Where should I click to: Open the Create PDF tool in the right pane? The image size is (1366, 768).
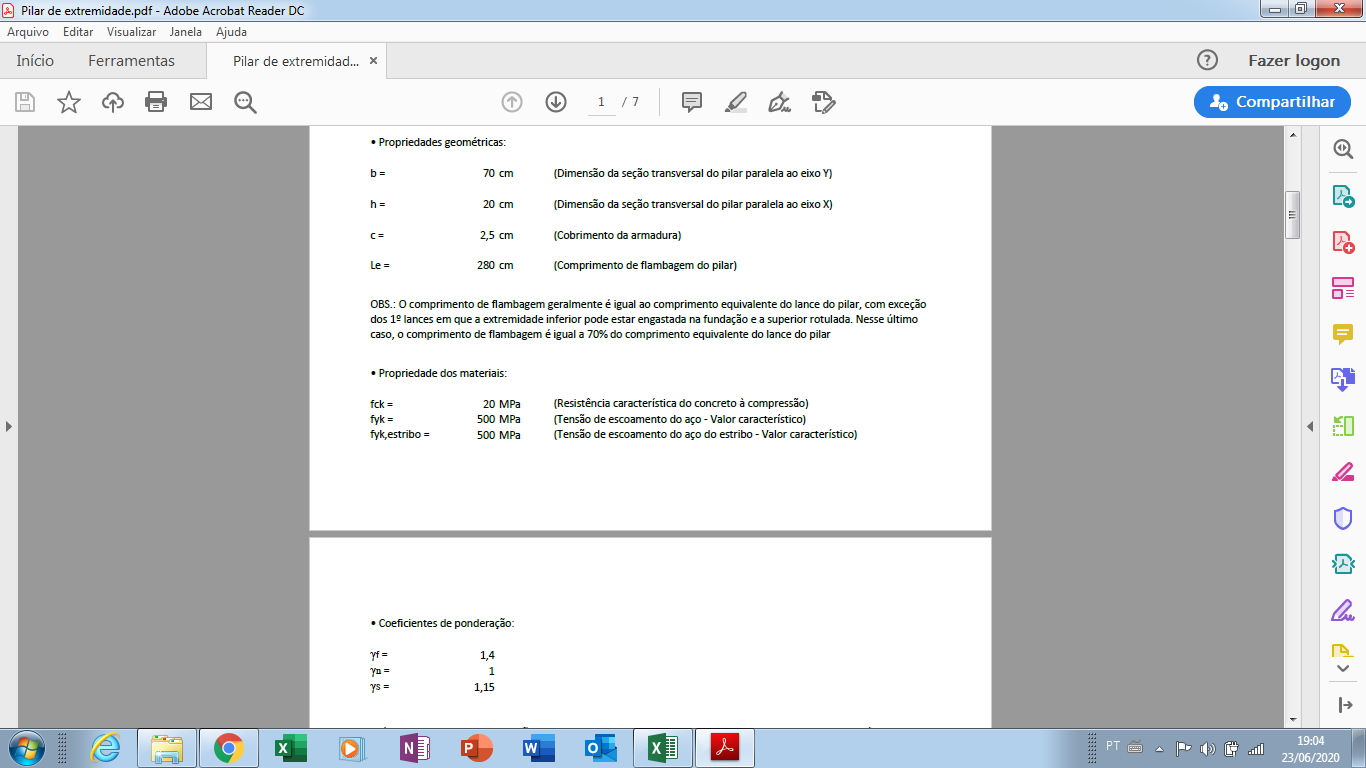pyautogui.click(x=1342, y=242)
